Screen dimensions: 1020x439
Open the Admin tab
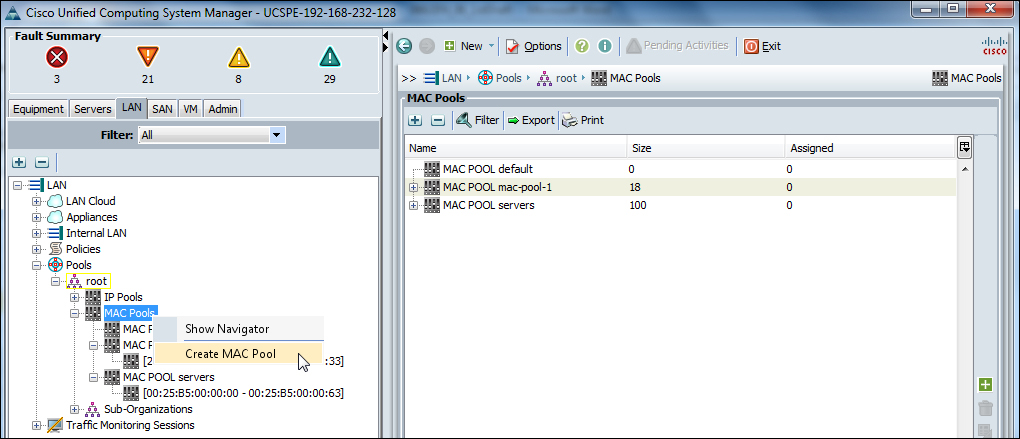click(222, 109)
